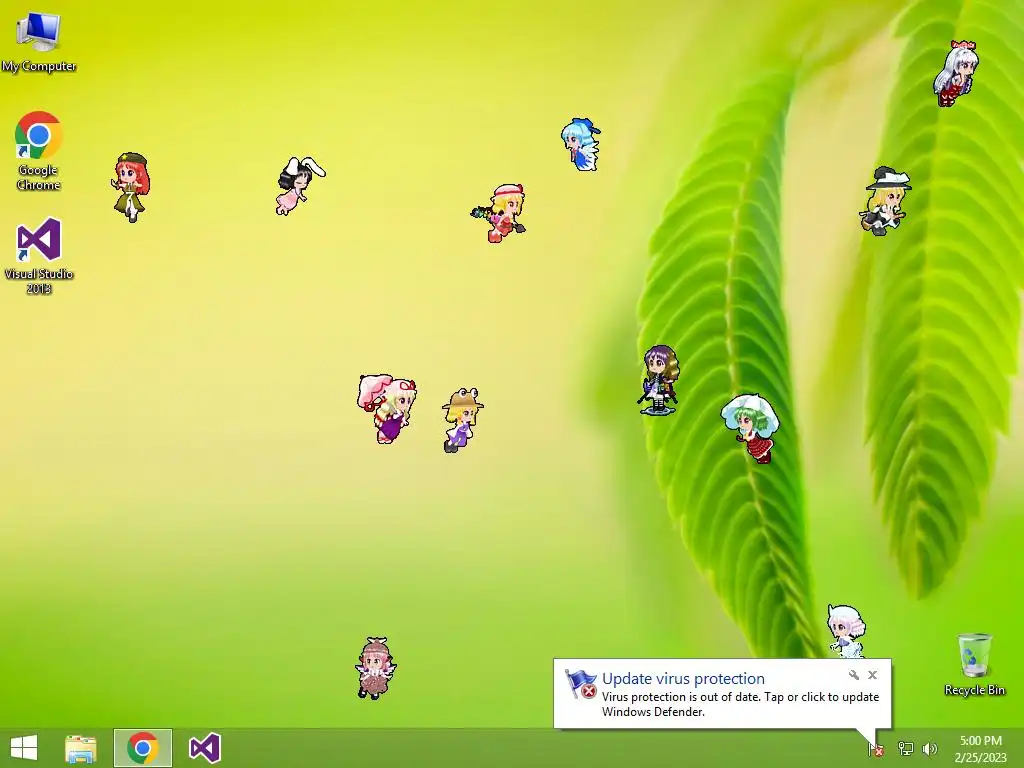1024x768 pixels.
Task: Open the Action Center flag tray icon
Action: tap(876, 749)
